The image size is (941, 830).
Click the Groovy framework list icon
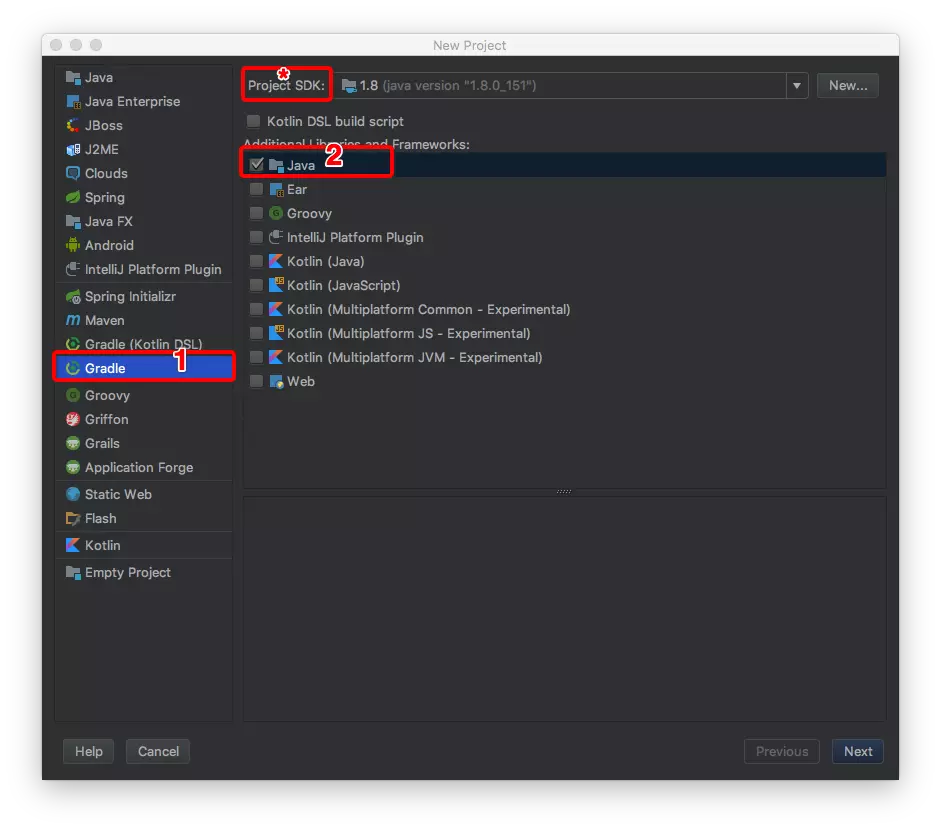coord(276,214)
